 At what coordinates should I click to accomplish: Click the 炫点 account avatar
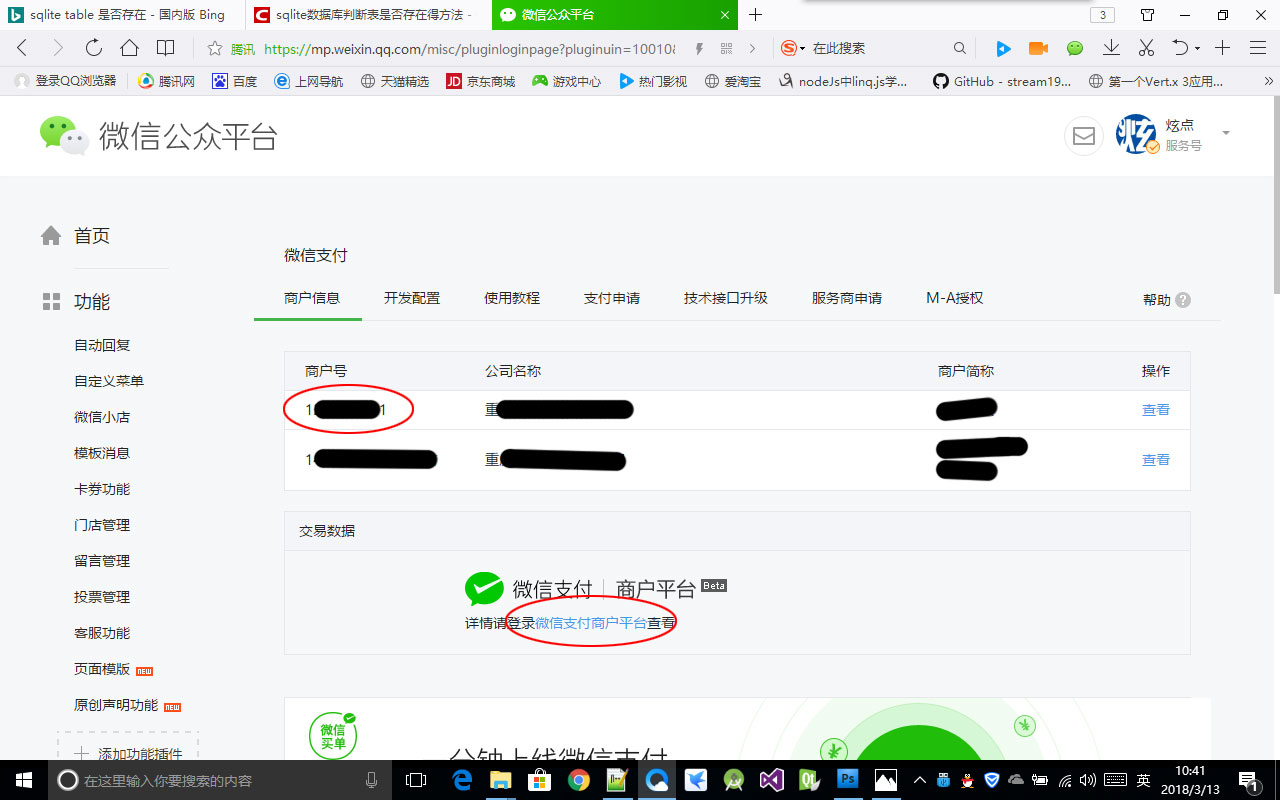(1136, 134)
